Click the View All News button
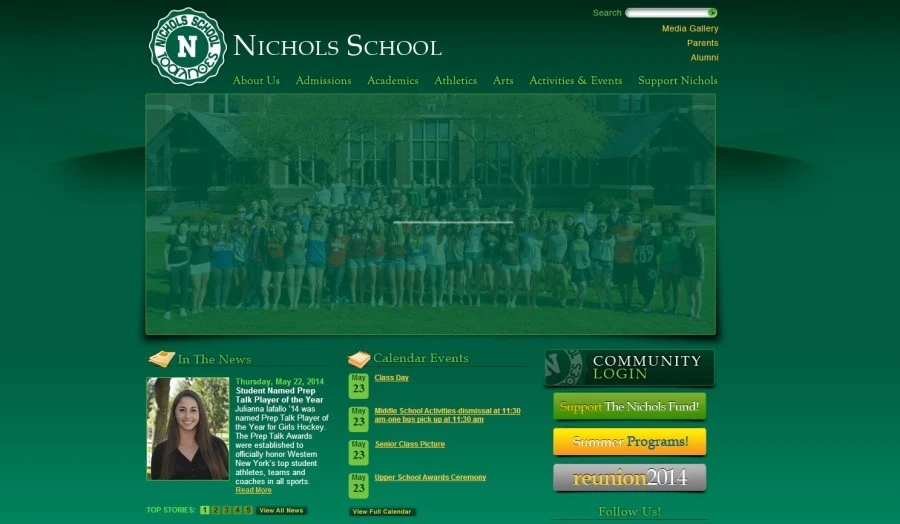900x524 pixels. point(281,510)
